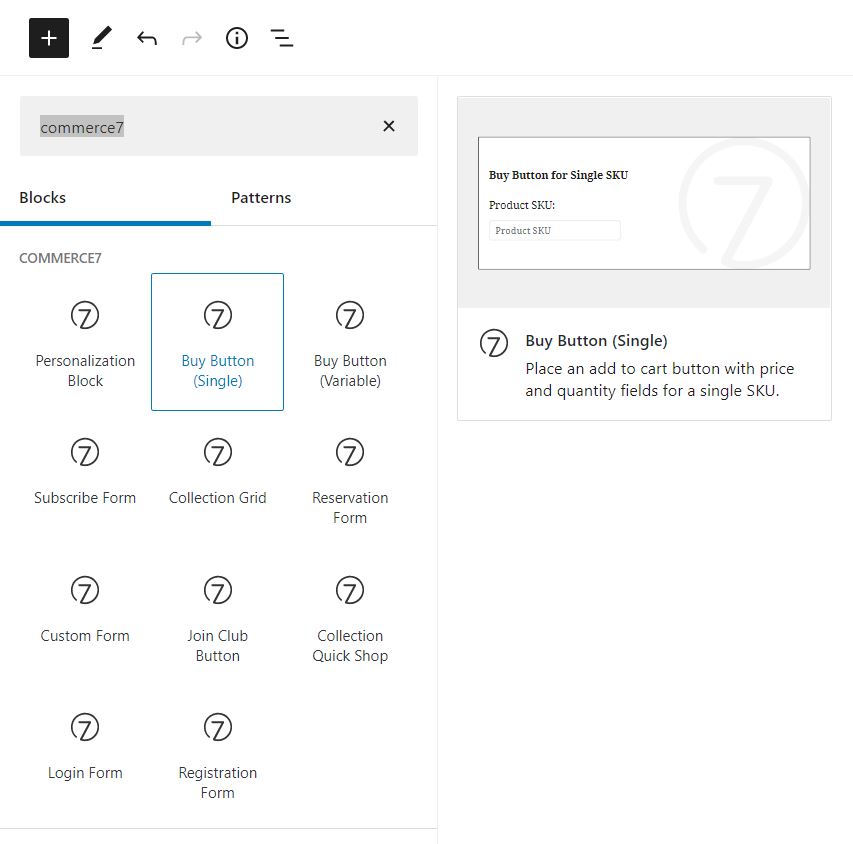Image resolution: width=853 pixels, height=844 pixels.
Task: Insert the Join Club Button block
Action: [217, 617]
